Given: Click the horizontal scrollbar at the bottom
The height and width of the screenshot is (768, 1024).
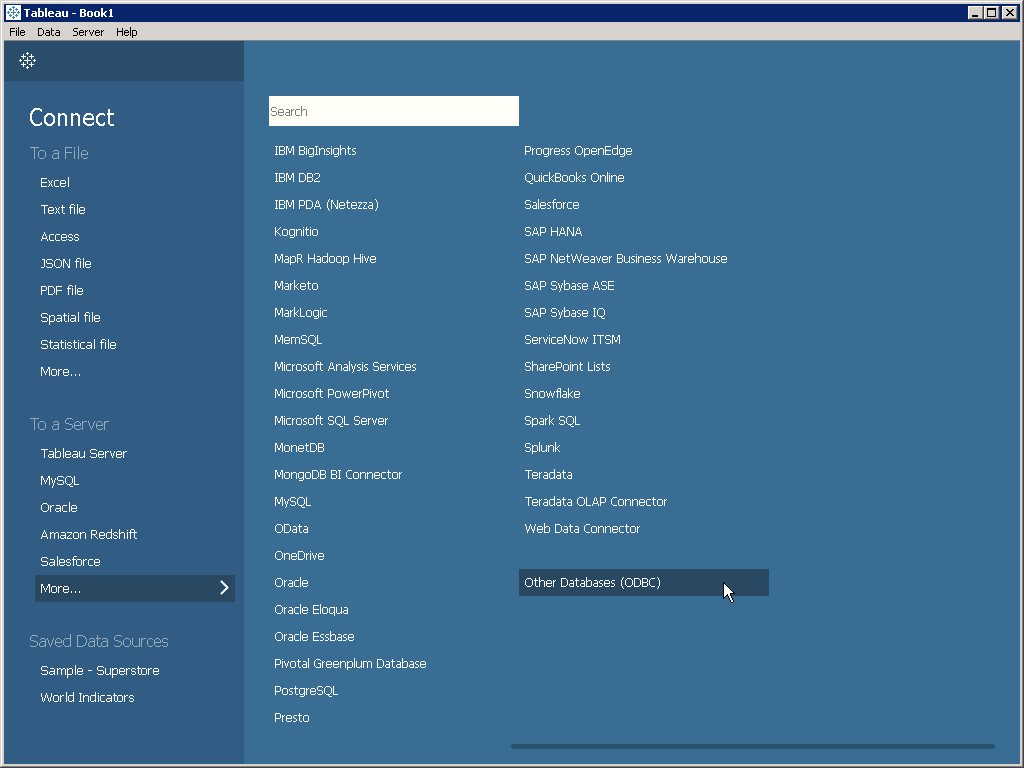Looking at the screenshot, I should coord(752,746).
